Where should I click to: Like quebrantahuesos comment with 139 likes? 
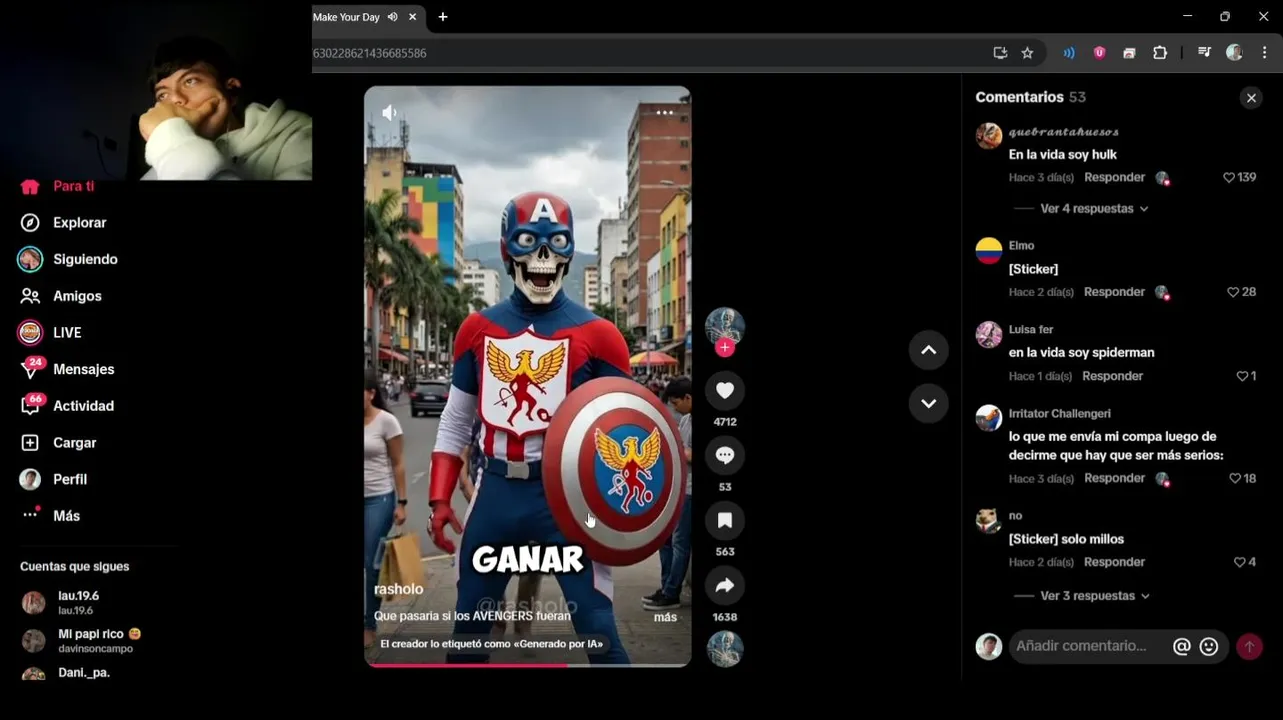(1229, 177)
